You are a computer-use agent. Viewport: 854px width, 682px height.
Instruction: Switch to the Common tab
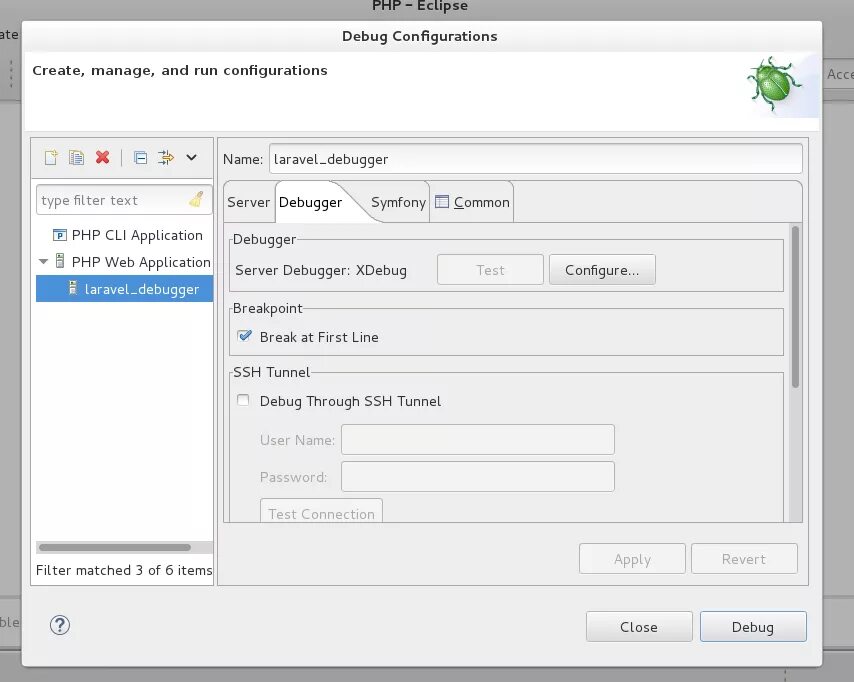coord(472,202)
